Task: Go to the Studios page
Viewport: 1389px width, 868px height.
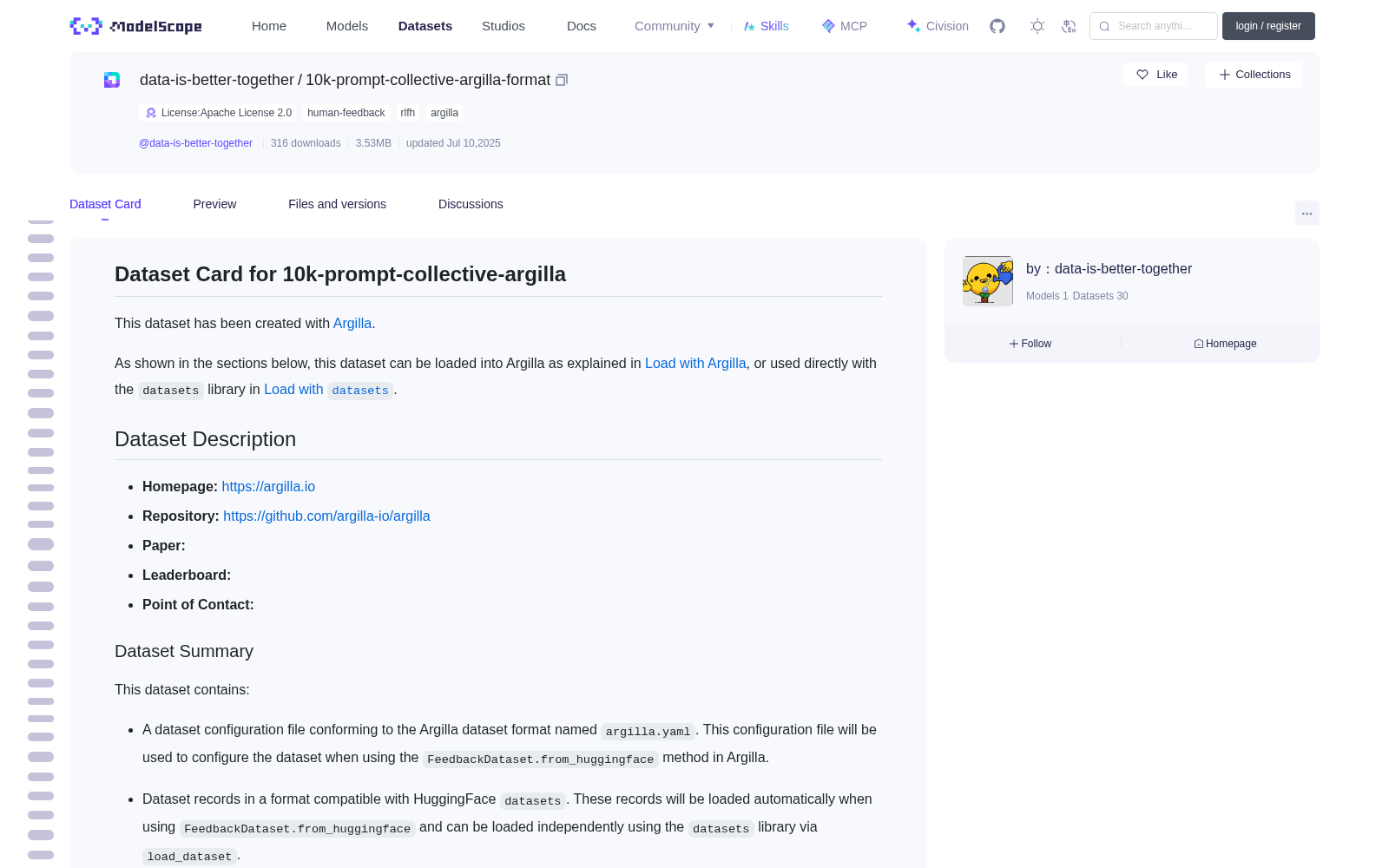Action: pyautogui.click(x=504, y=26)
